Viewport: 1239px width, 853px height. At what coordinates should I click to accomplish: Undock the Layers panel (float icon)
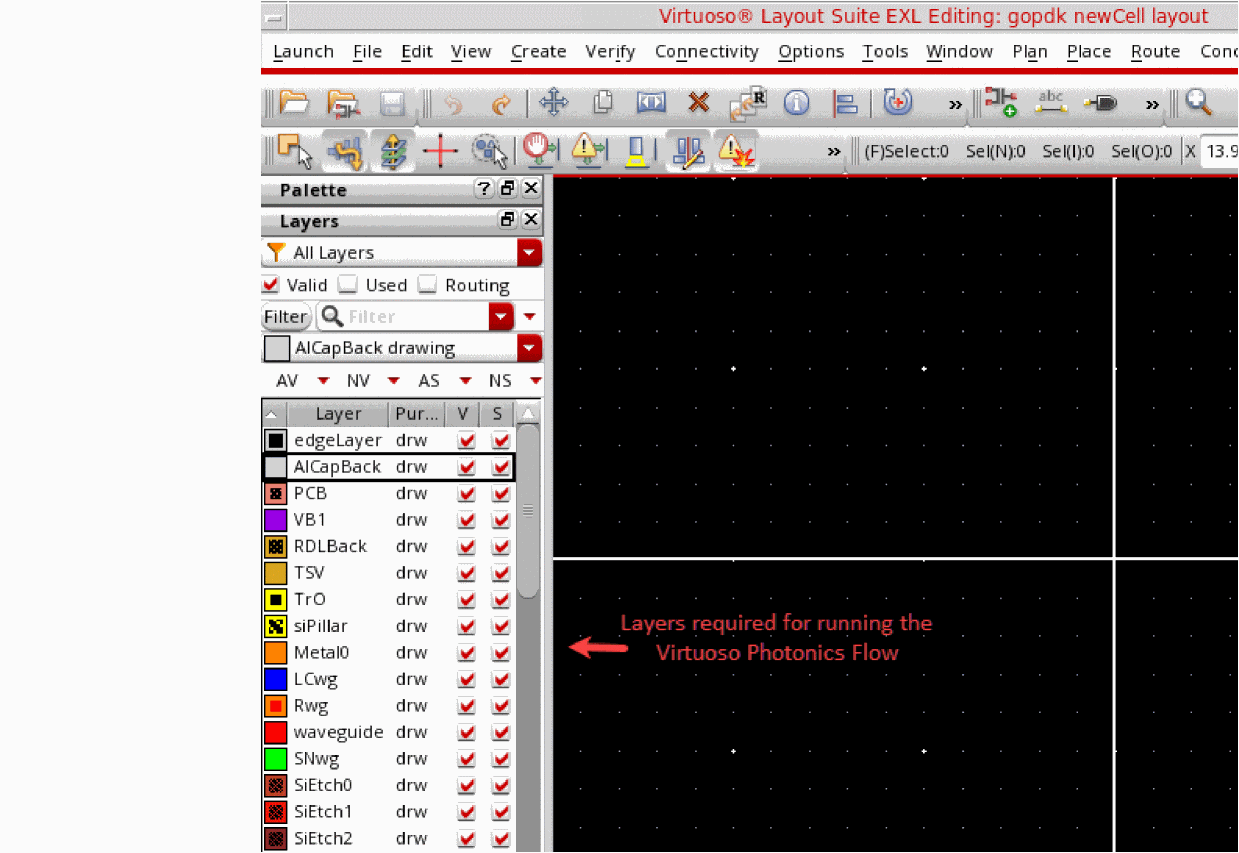508,220
